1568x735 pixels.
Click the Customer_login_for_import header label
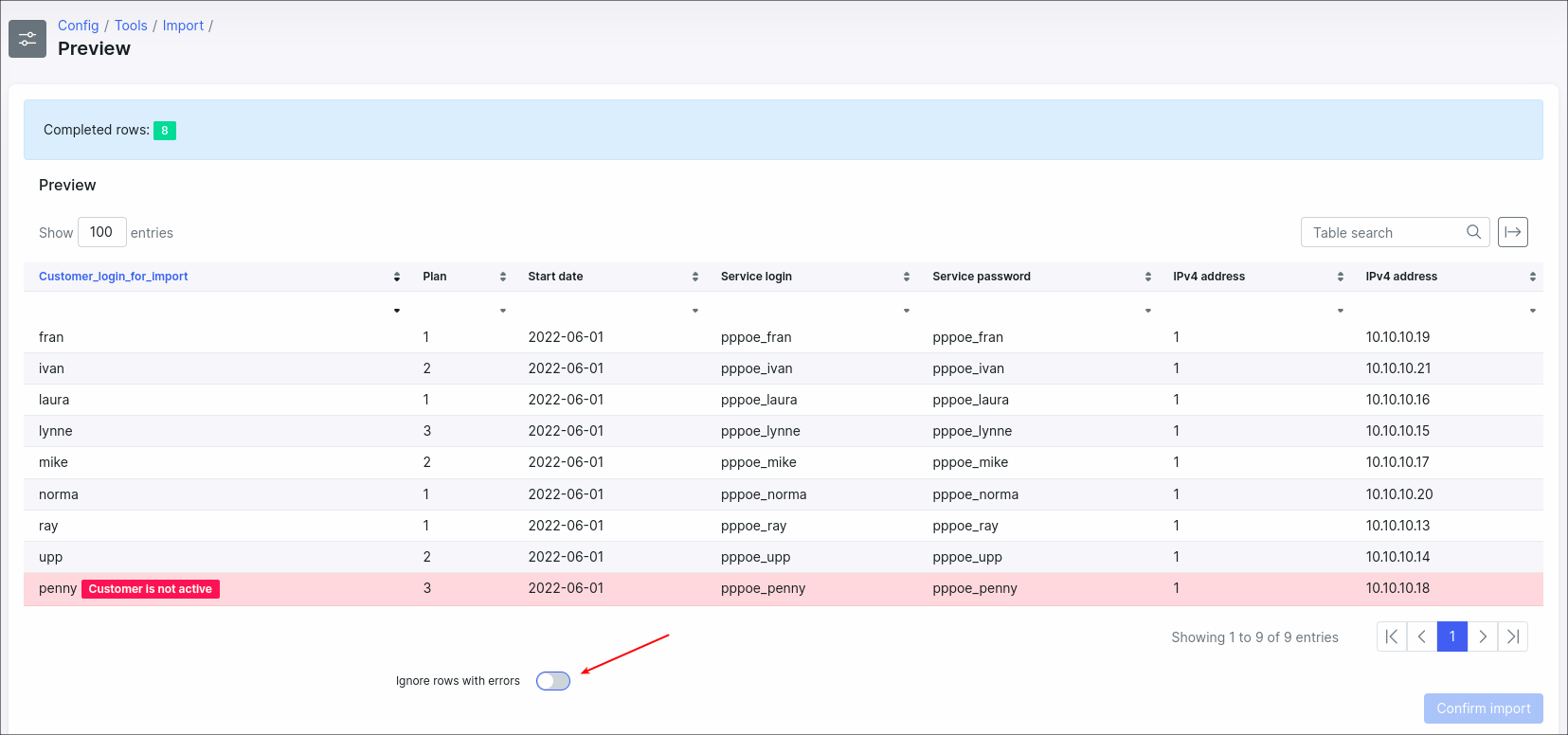(x=113, y=277)
